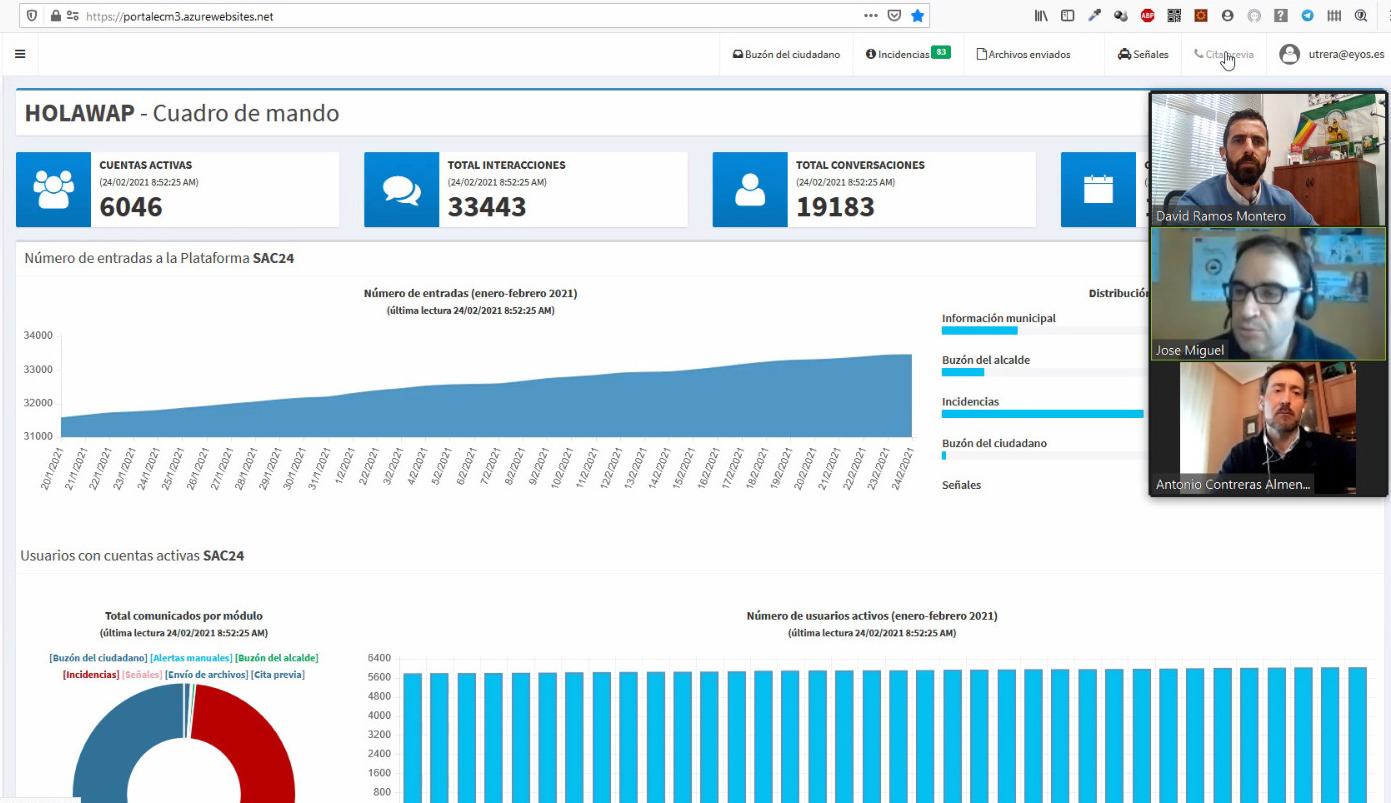1391x803 pixels.
Task: Toggle the Alertas manuales legend entry
Action: pyautogui.click(x=191, y=658)
